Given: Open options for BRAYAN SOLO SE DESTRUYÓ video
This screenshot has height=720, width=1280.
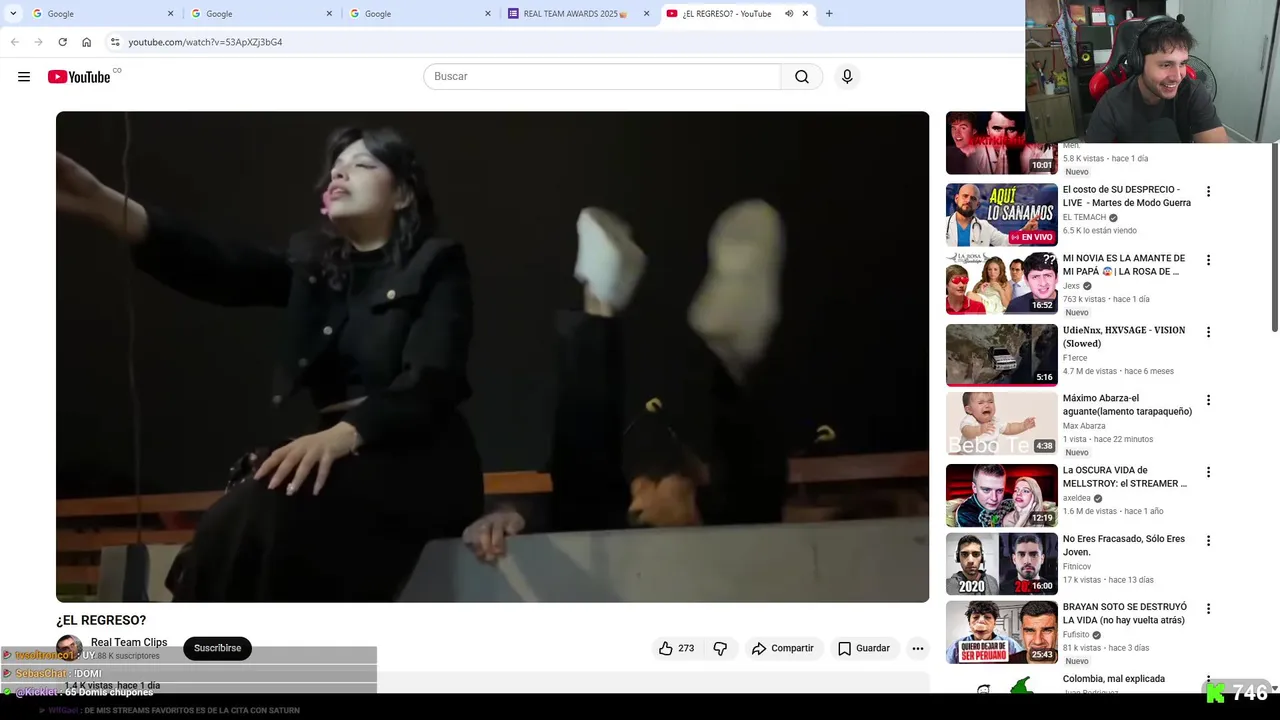Looking at the screenshot, I should (1208, 609).
